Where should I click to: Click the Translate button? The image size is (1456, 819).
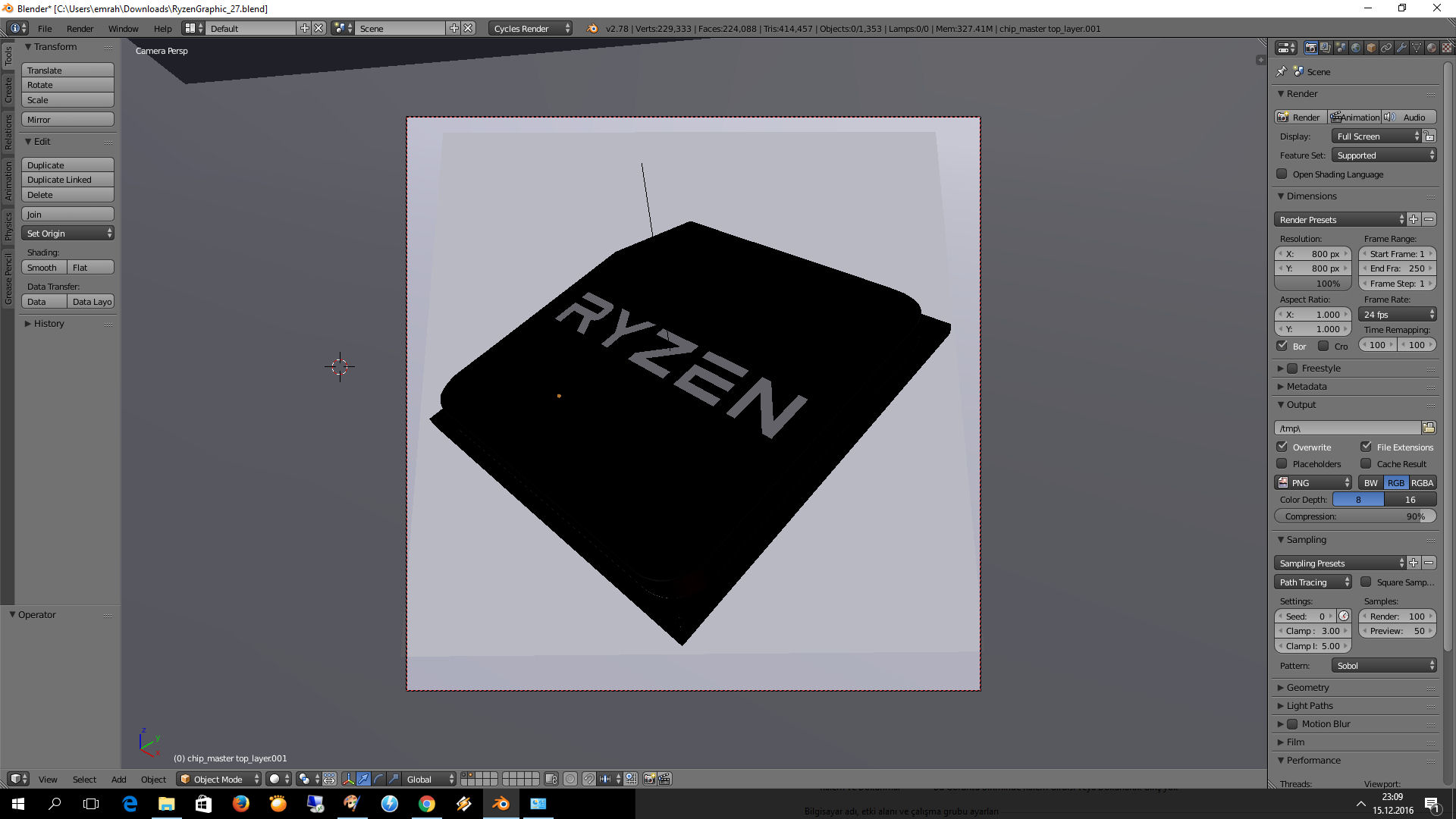pos(67,70)
